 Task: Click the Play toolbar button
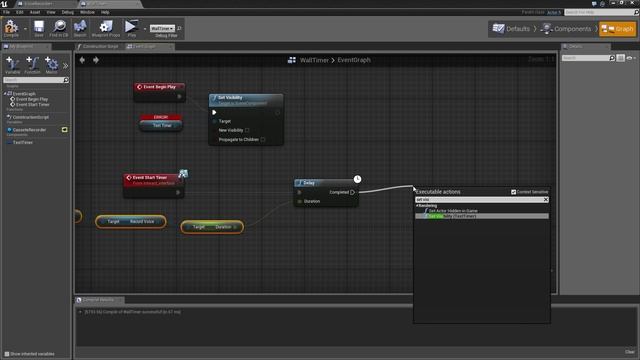[x=131, y=27]
